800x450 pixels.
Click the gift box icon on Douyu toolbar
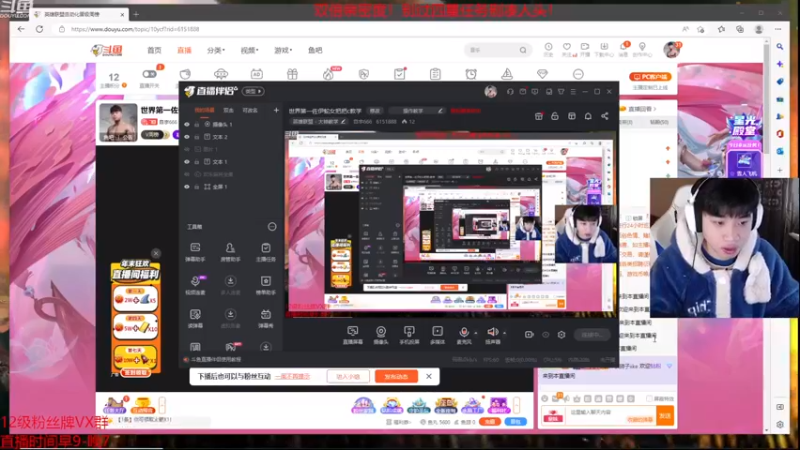(x=292, y=74)
